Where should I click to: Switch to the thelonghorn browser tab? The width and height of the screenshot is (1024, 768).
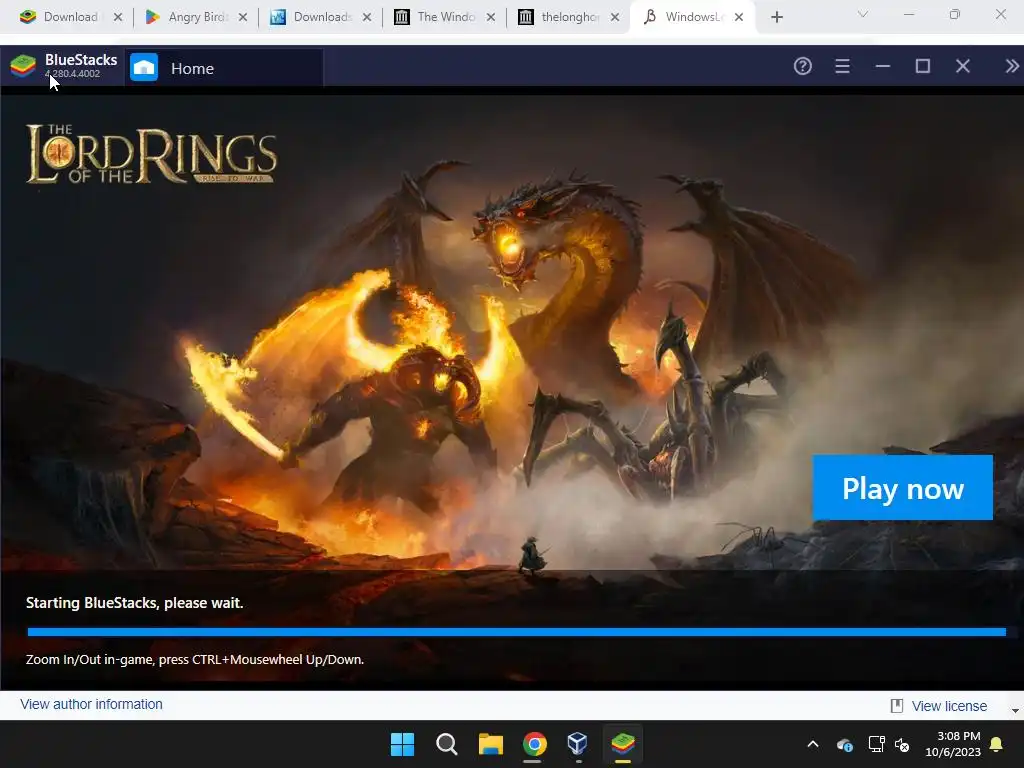[x=569, y=17]
